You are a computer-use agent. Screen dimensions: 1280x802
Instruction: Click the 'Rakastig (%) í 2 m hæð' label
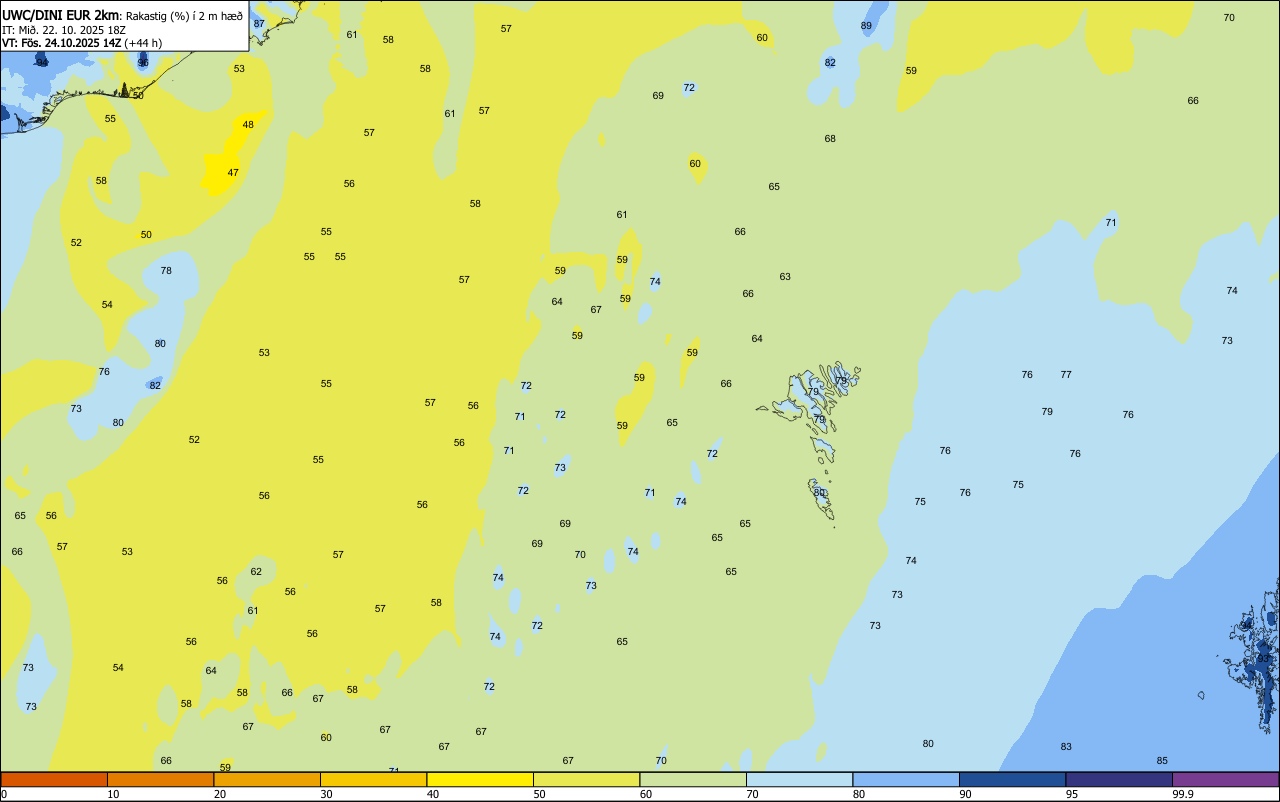[183, 15]
